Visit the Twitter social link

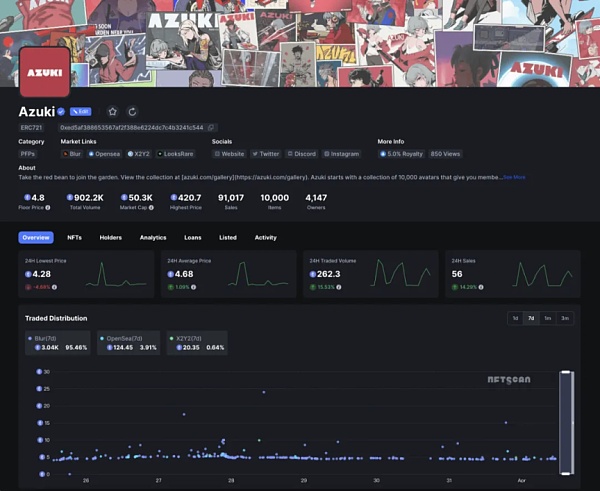click(266, 154)
